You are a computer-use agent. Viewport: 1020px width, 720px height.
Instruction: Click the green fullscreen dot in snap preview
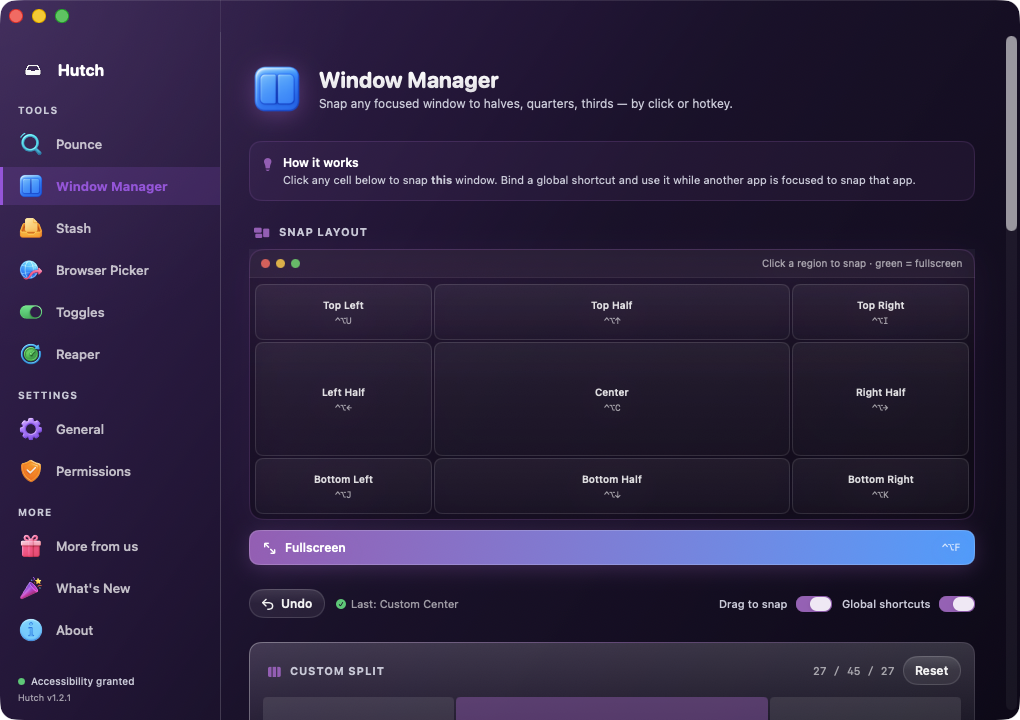pyautogui.click(x=295, y=263)
